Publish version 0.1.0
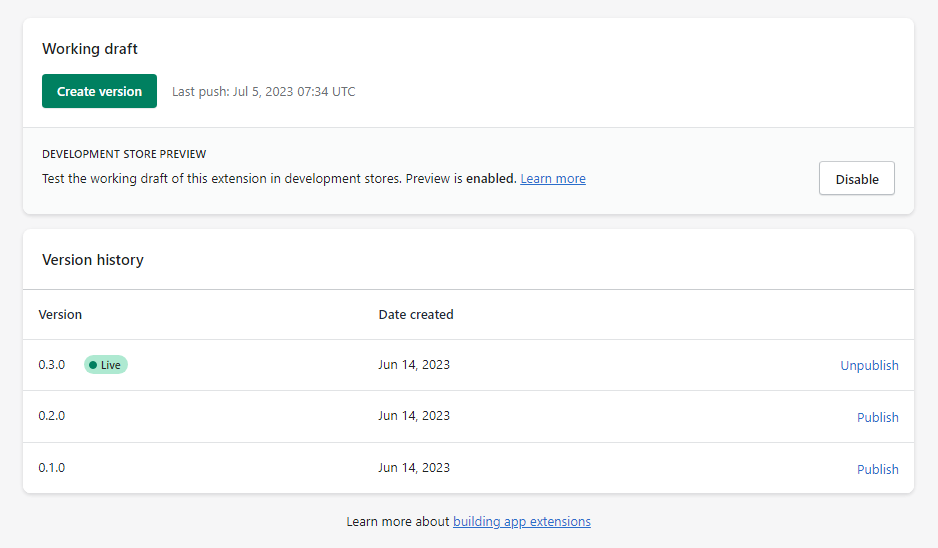This screenshot has height=548, width=938. (x=877, y=470)
